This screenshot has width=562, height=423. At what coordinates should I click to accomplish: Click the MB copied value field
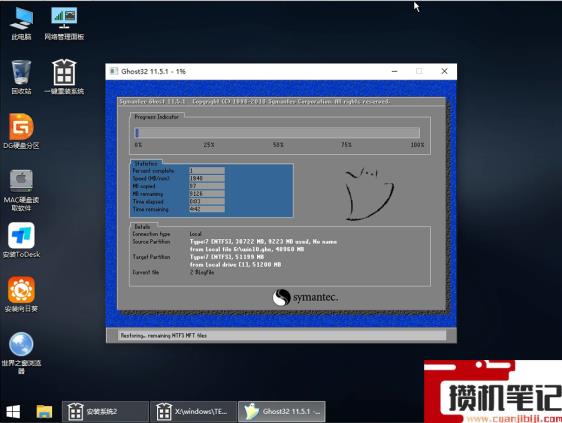tap(207, 186)
